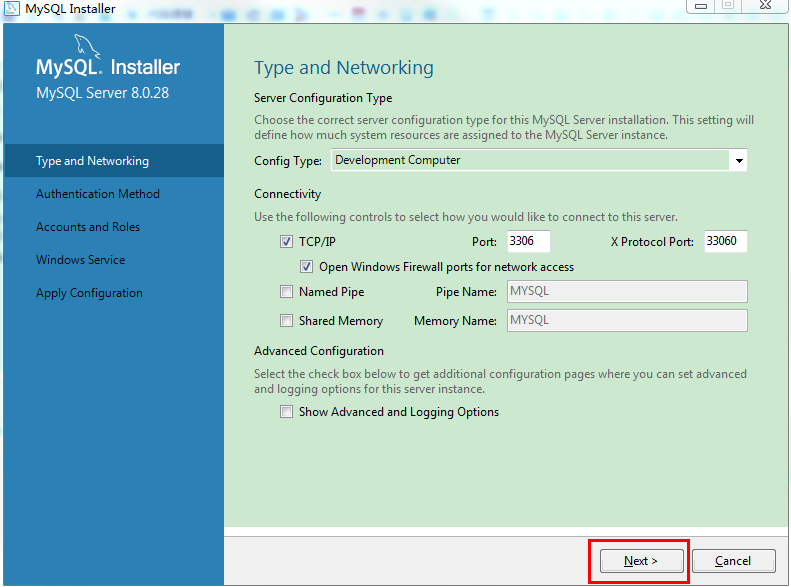
Task: Click the Connectivity section label
Action: (288, 194)
